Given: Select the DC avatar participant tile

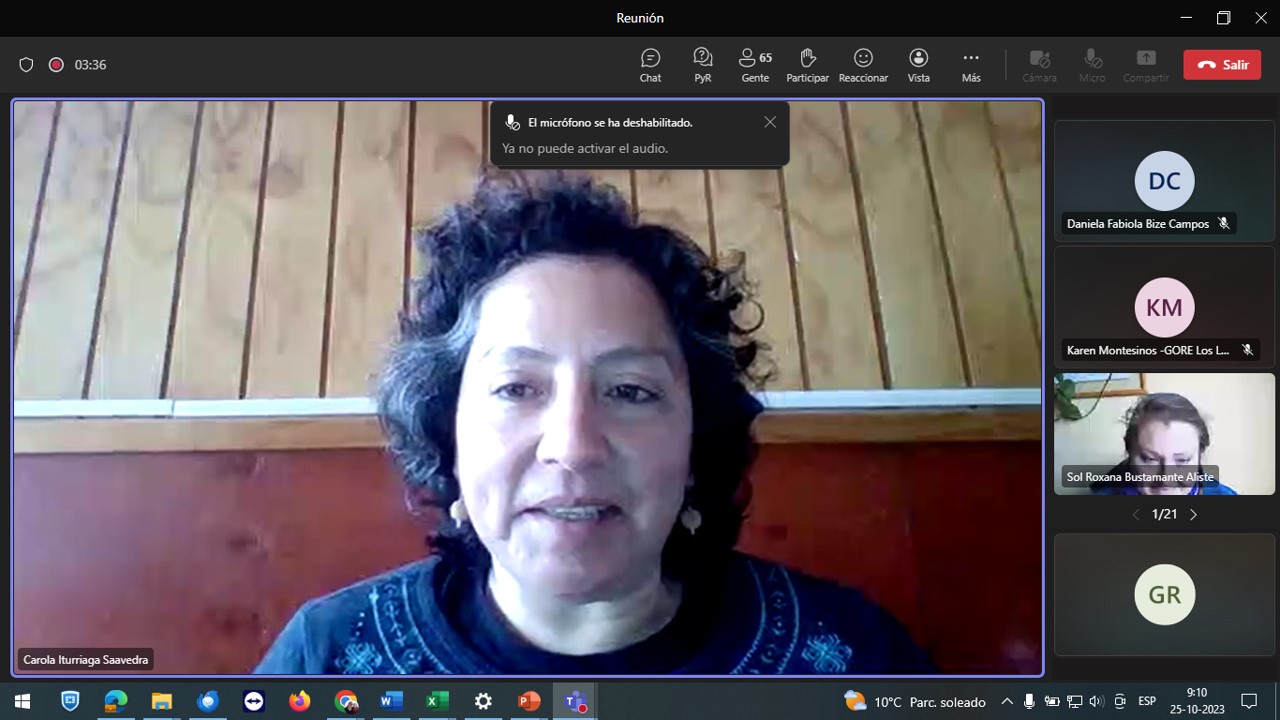Looking at the screenshot, I should [1164, 181].
